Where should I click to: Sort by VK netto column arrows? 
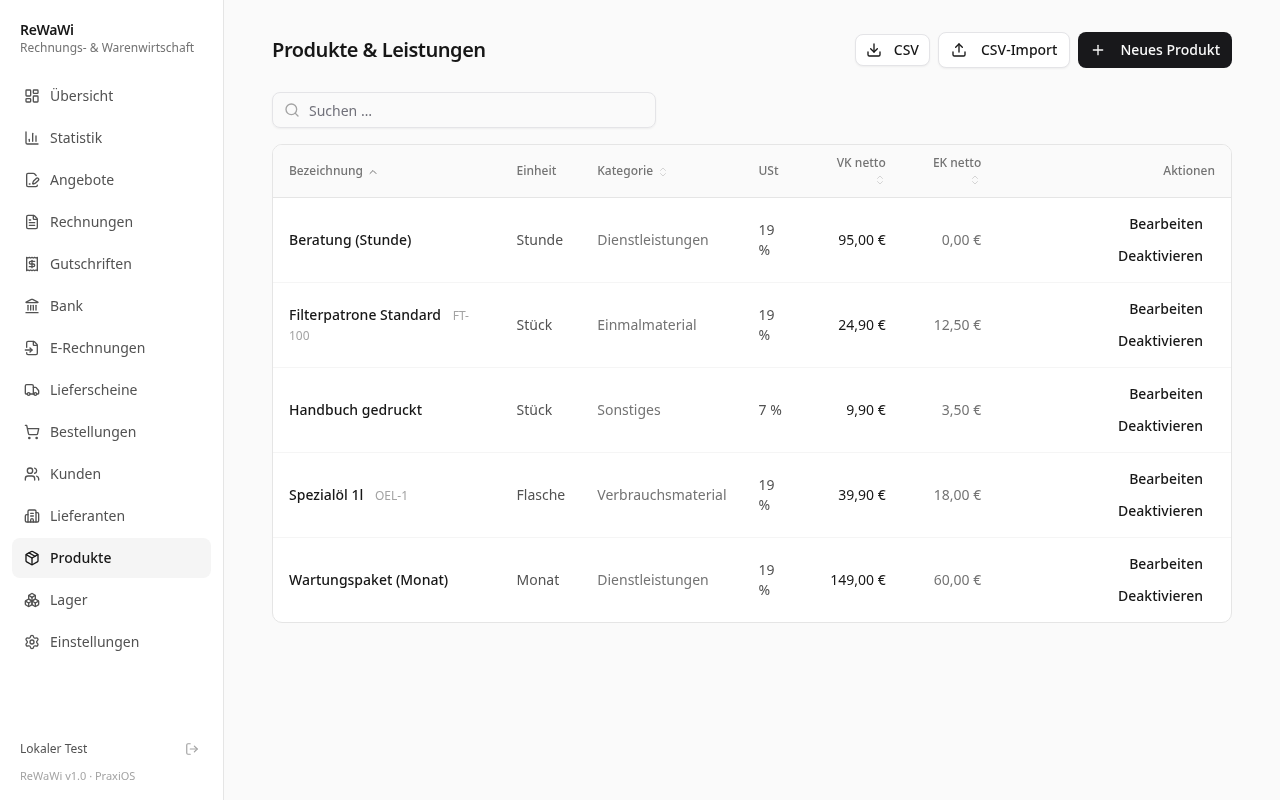[x=880, y=180]
